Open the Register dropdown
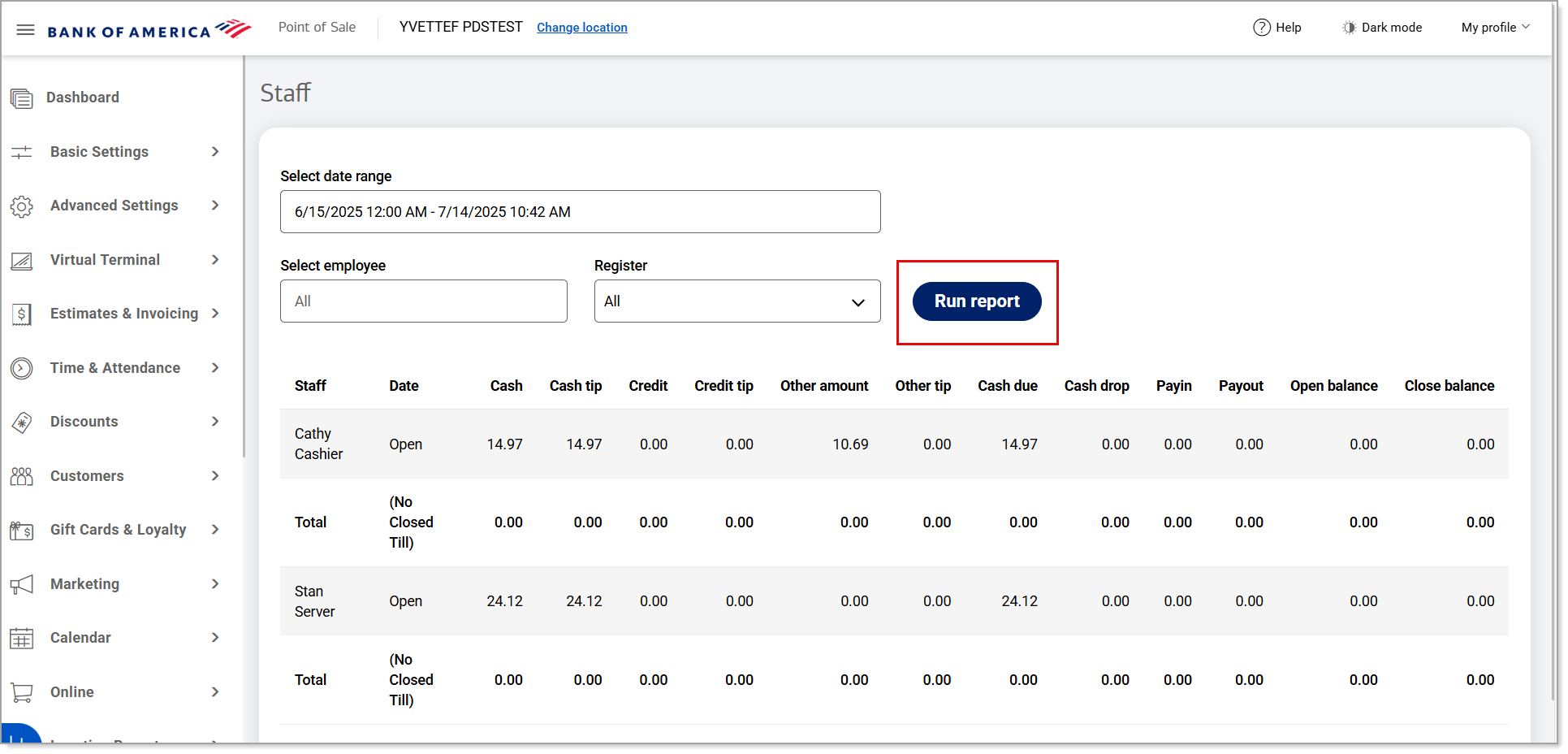1568x754 pixels. pyautogui.click(x=737, y=301)
